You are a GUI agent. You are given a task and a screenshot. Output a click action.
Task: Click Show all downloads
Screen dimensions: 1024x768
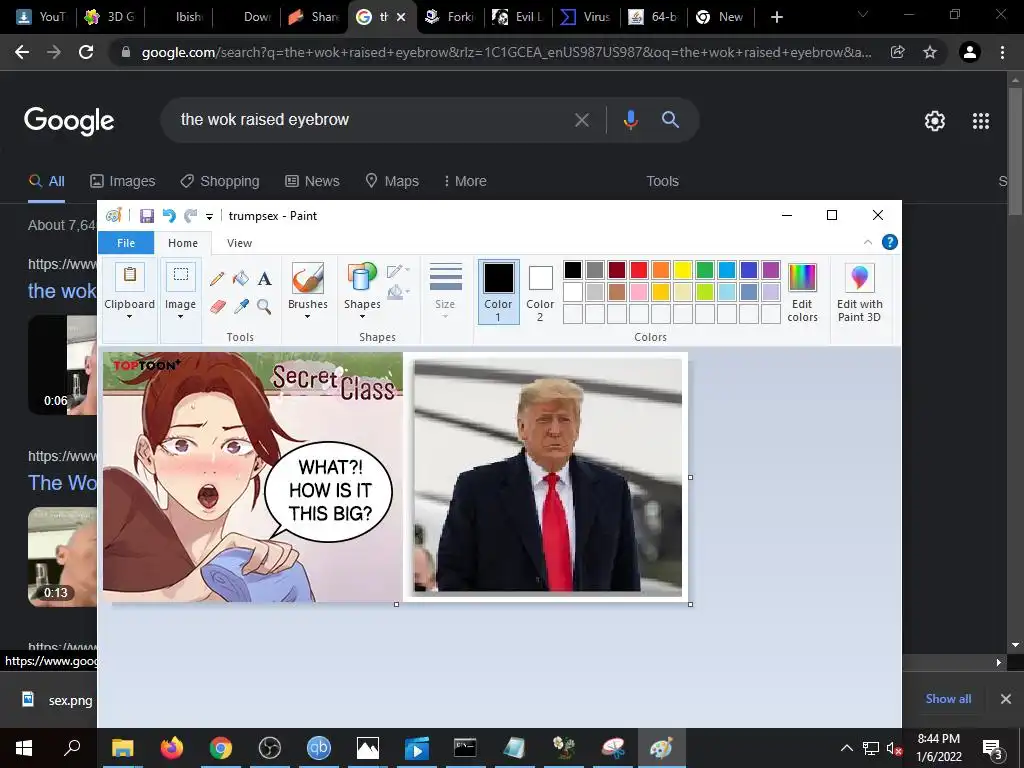coord(948,699)
